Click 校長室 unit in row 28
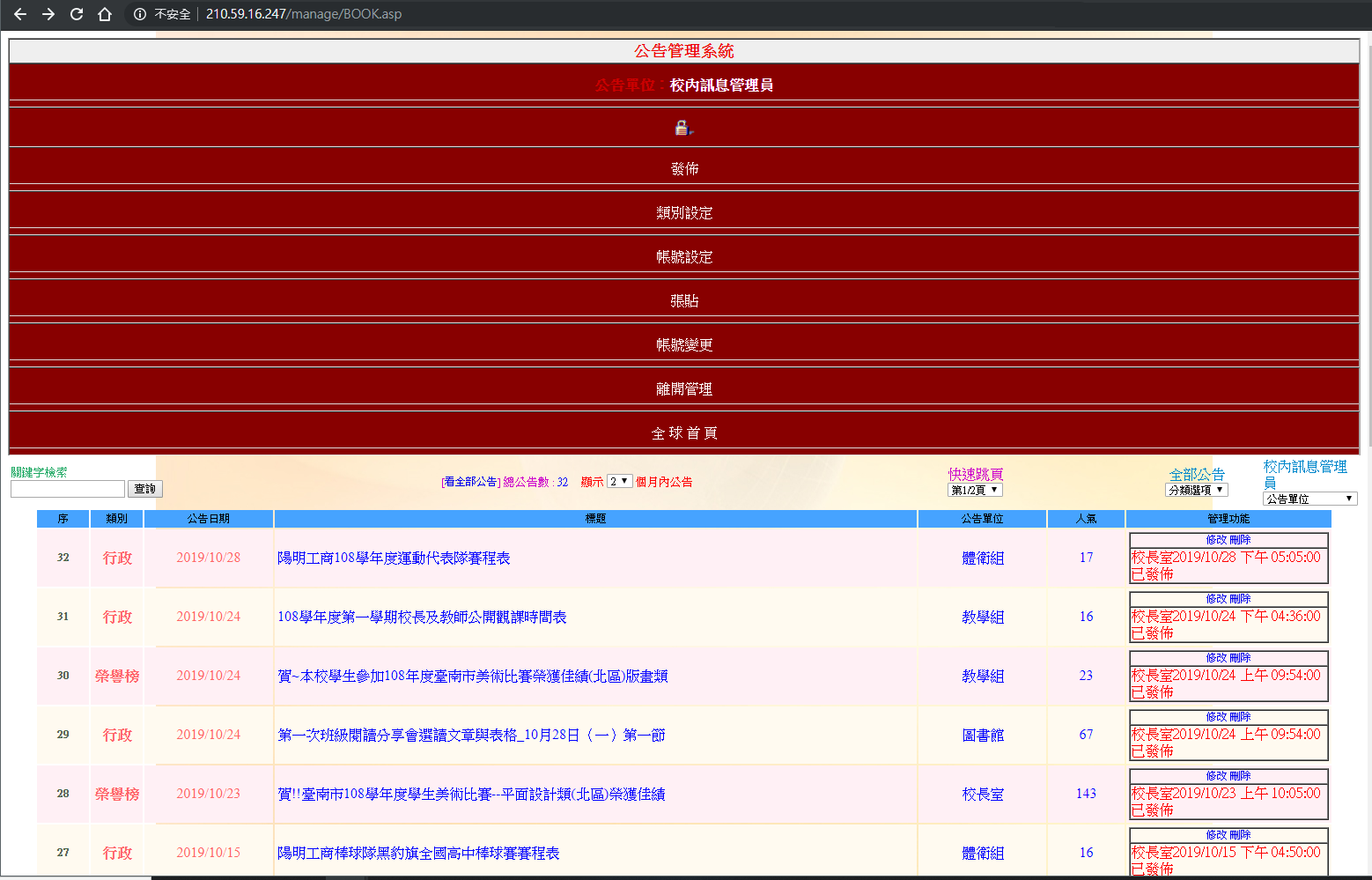The height and width of the screenshot is (880, 1372). (x=983, y=795)
